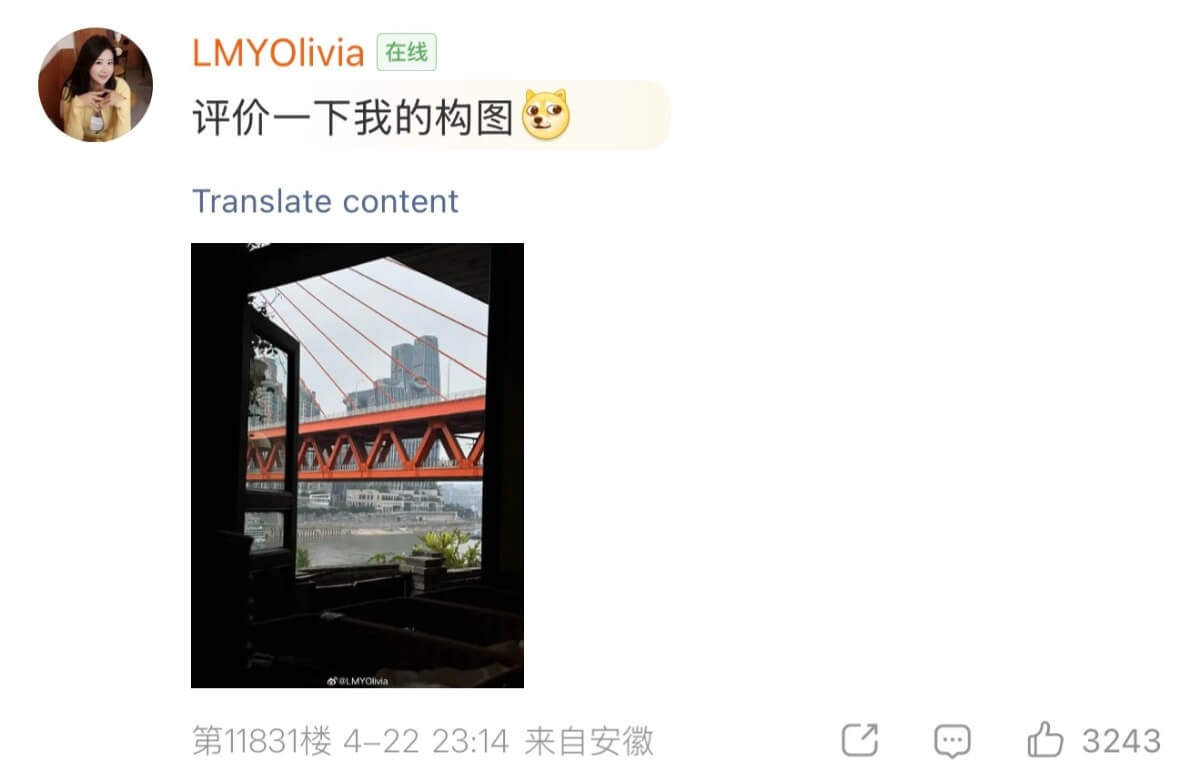Select the 3243 like count
The height and width of the screenshot is (782, 1200).
1122,741
